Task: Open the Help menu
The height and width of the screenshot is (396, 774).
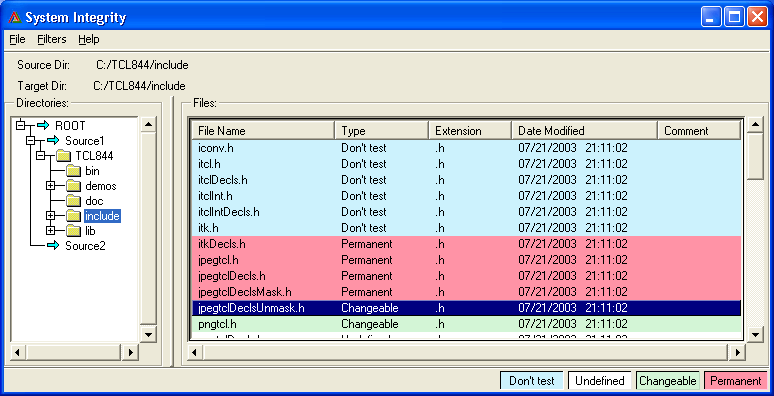Action: 88,39
